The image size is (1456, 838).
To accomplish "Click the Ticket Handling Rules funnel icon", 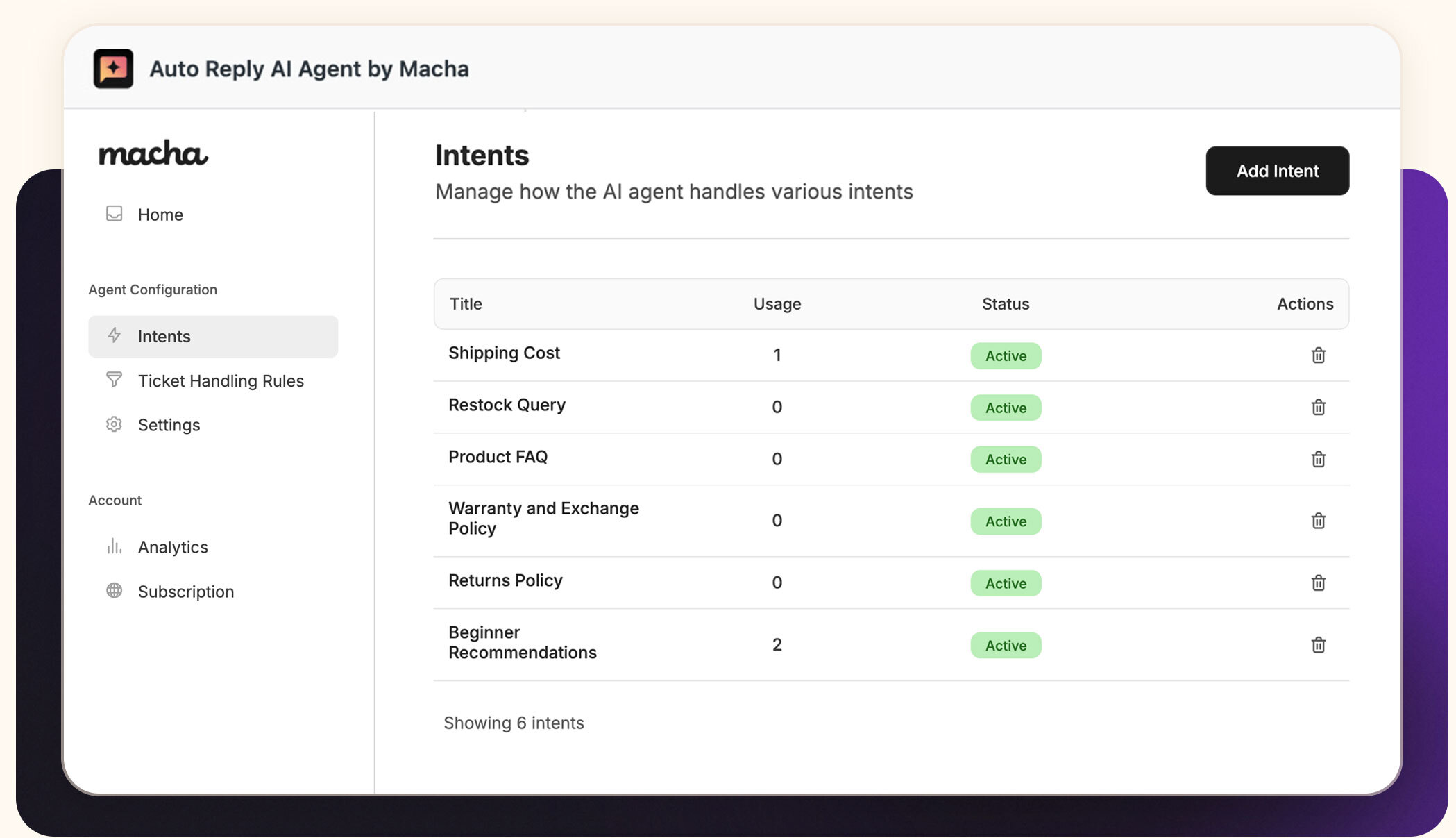I will coord(114,380).
